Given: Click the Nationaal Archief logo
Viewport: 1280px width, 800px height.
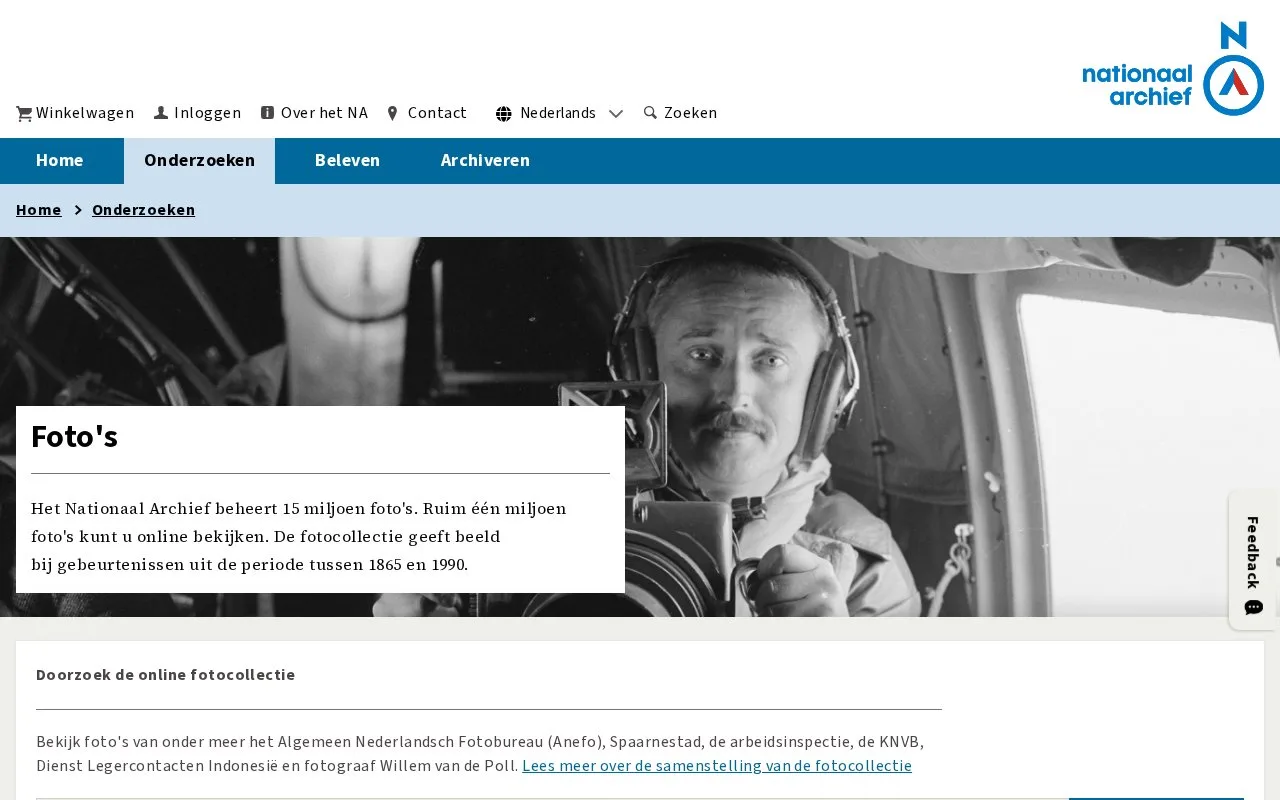Looking at the screenshot, I should coord(1173,69).
